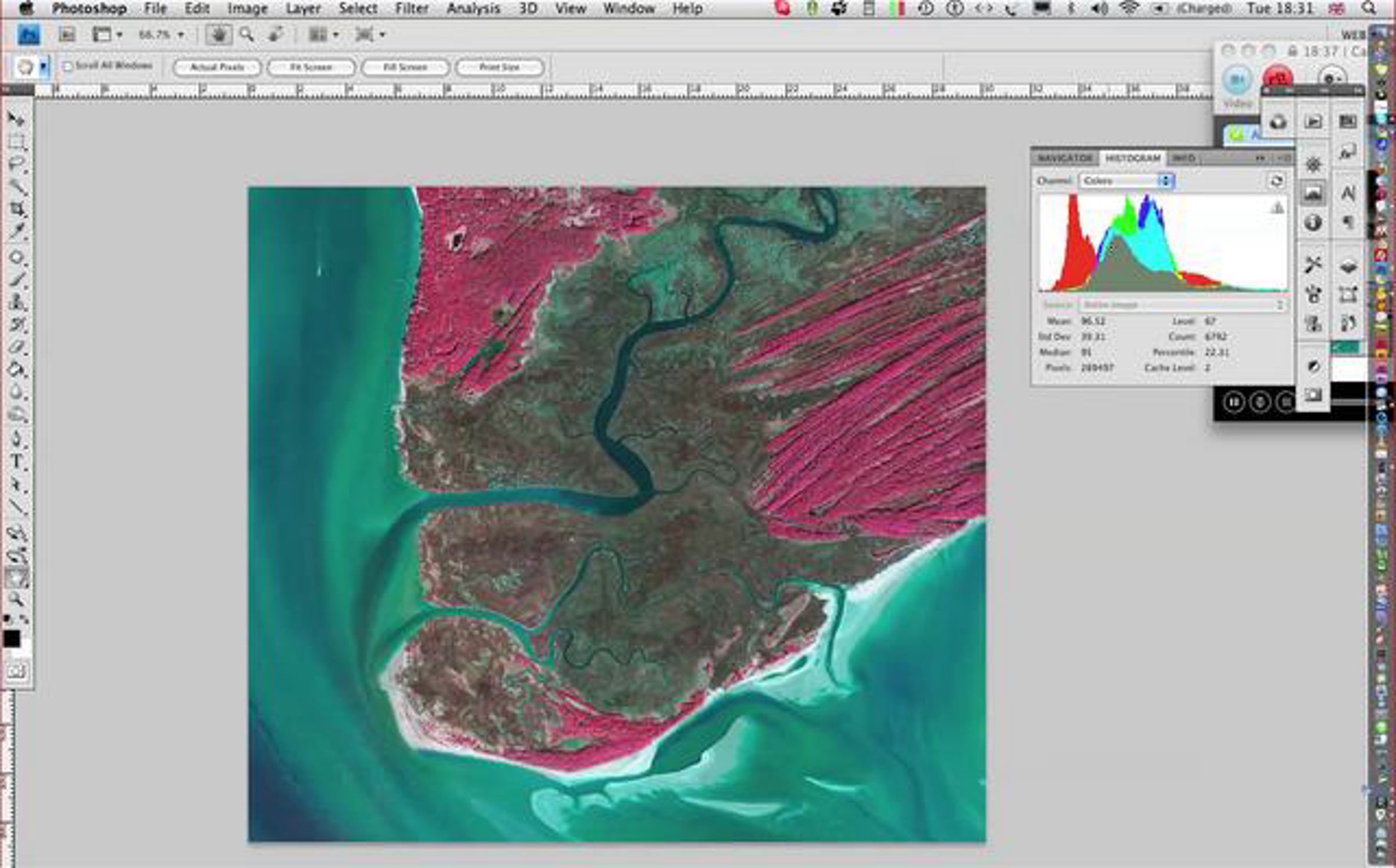Click the Actual Pixels button
Image resolution: width=1396 pixels, height=868 pixels.
[x=217, y=67]
